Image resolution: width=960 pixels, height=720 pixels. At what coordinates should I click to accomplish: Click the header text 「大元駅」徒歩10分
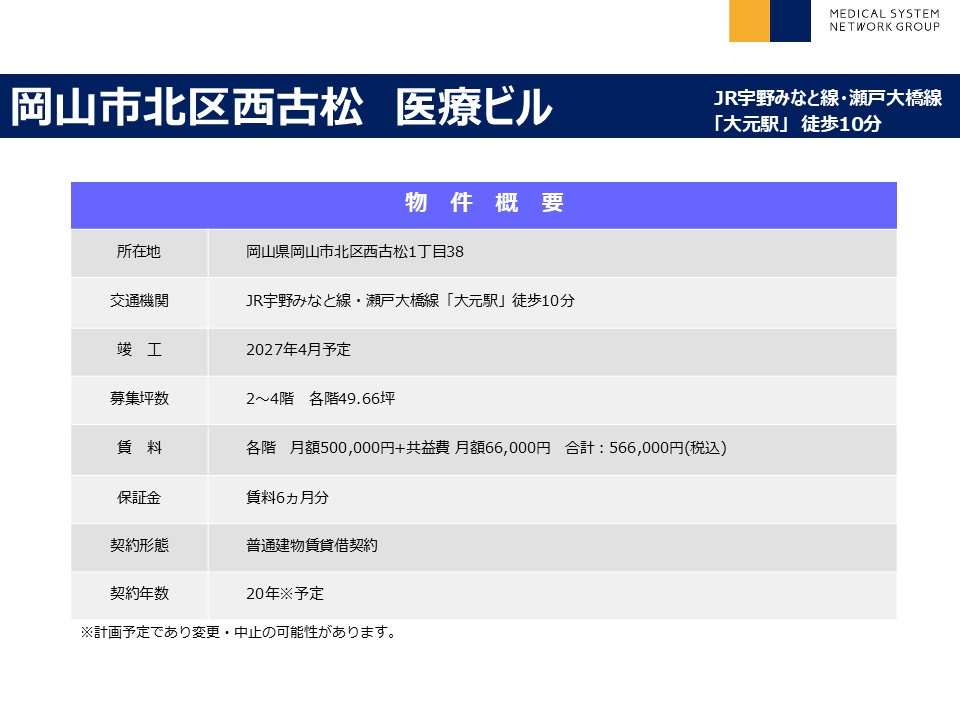797,124
